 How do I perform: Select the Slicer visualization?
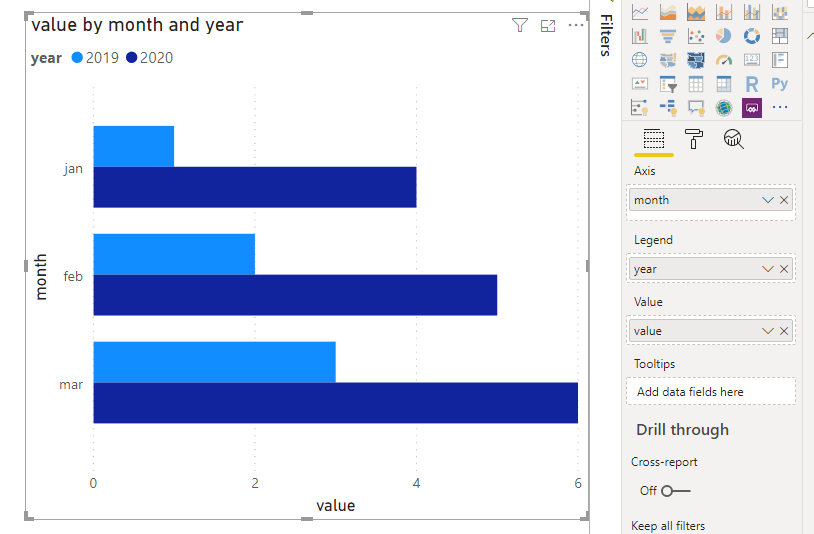pyautogui.click(x=668, y=84)
